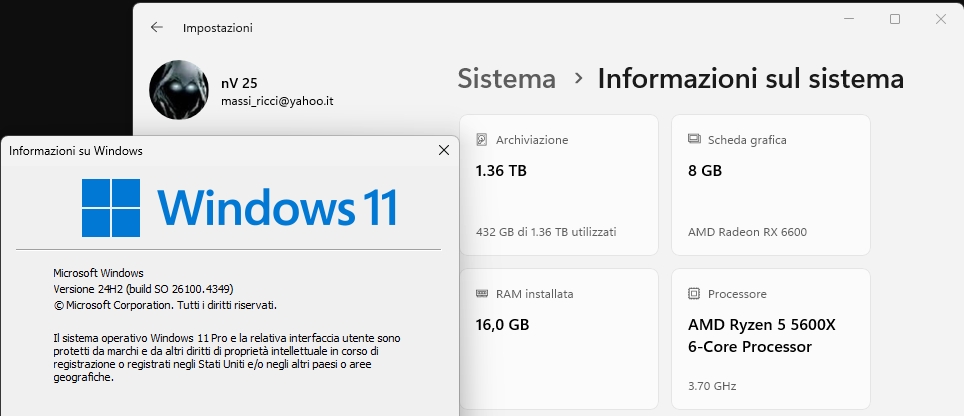The height and width of the screenshot is (416, 964).
Task: Maximize the Impostazioni window
Action: pos(895,19)
